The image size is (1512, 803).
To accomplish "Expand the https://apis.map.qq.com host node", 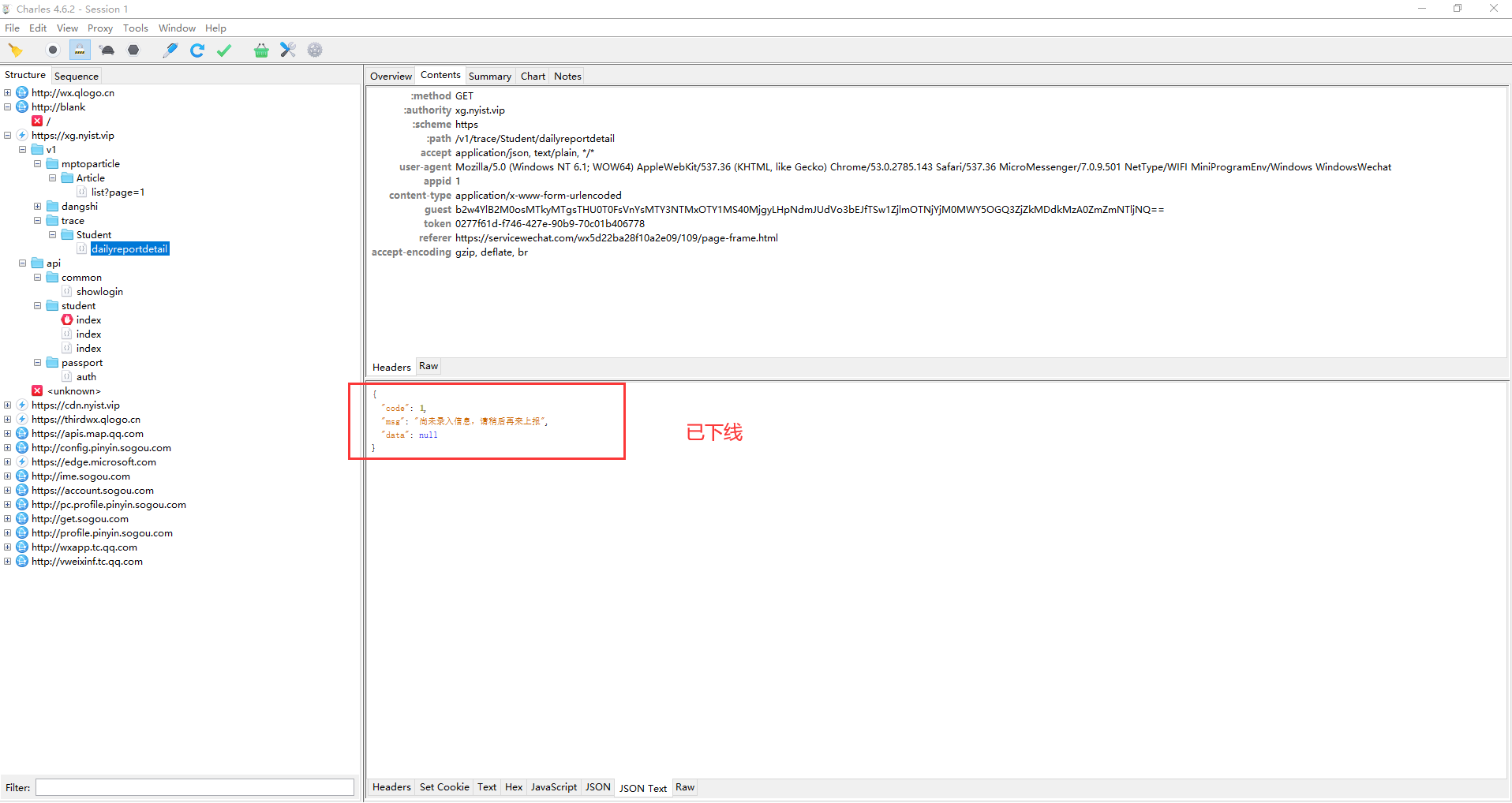I will pos(8,434).
